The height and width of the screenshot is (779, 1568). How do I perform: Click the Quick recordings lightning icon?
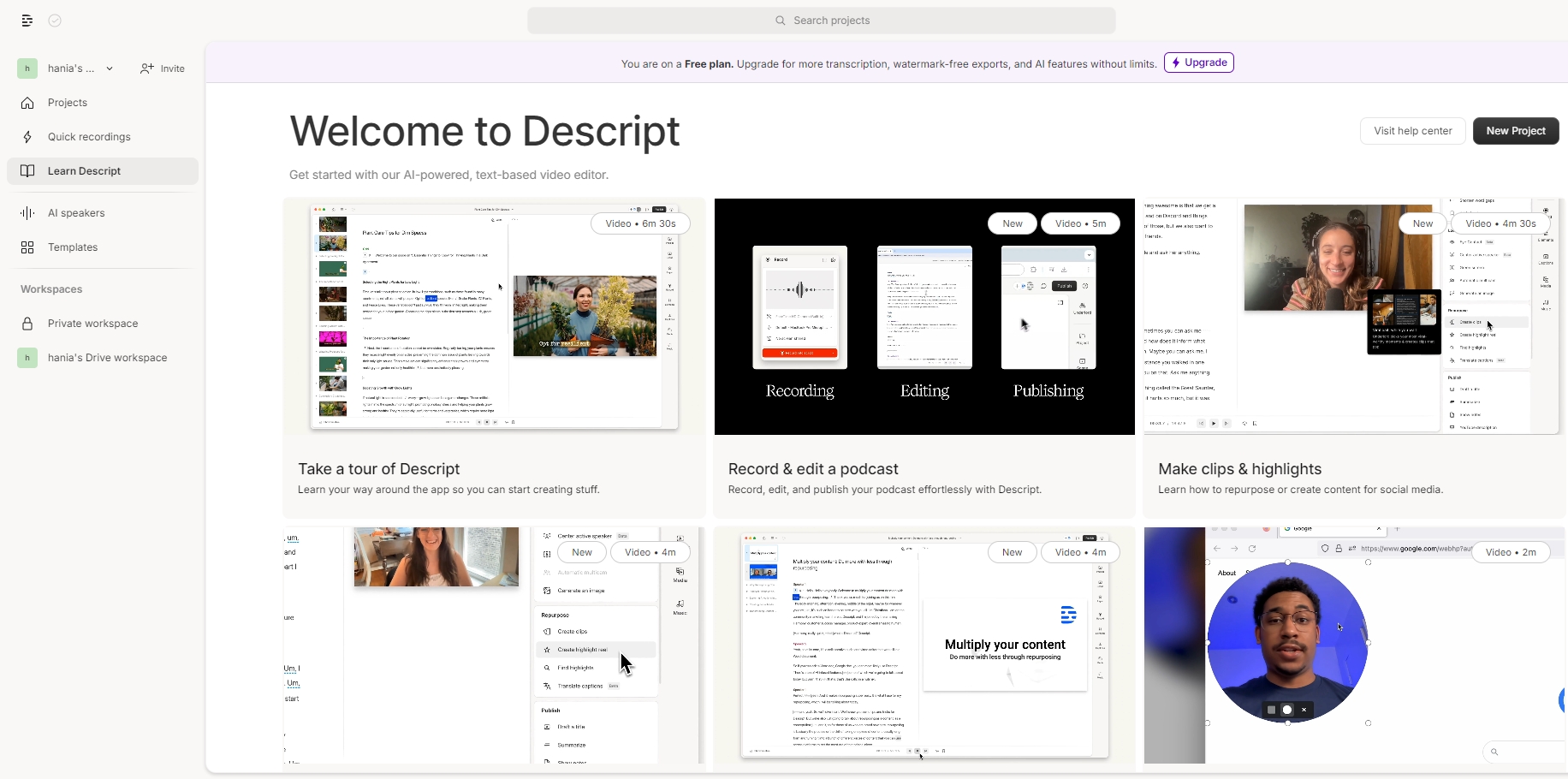coord(27,137)
